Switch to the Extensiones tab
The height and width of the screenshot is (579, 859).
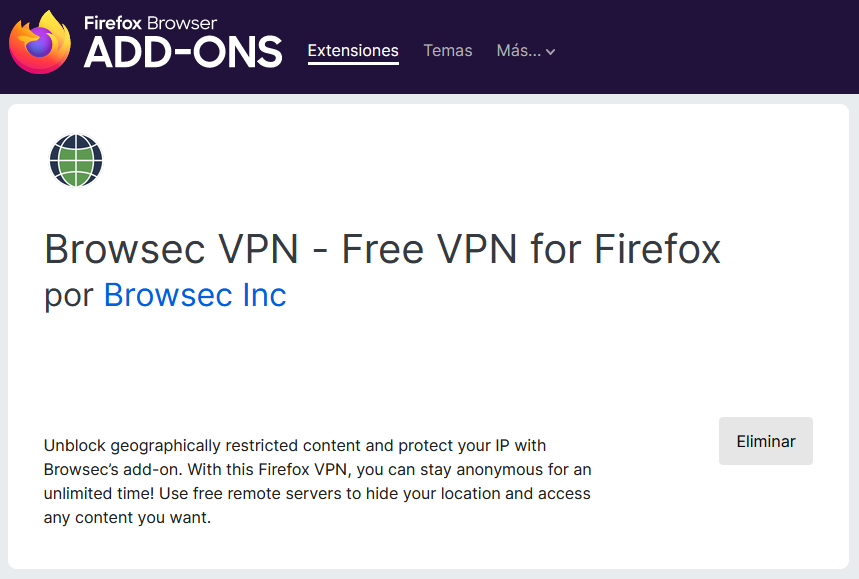[x=353, y=50]
